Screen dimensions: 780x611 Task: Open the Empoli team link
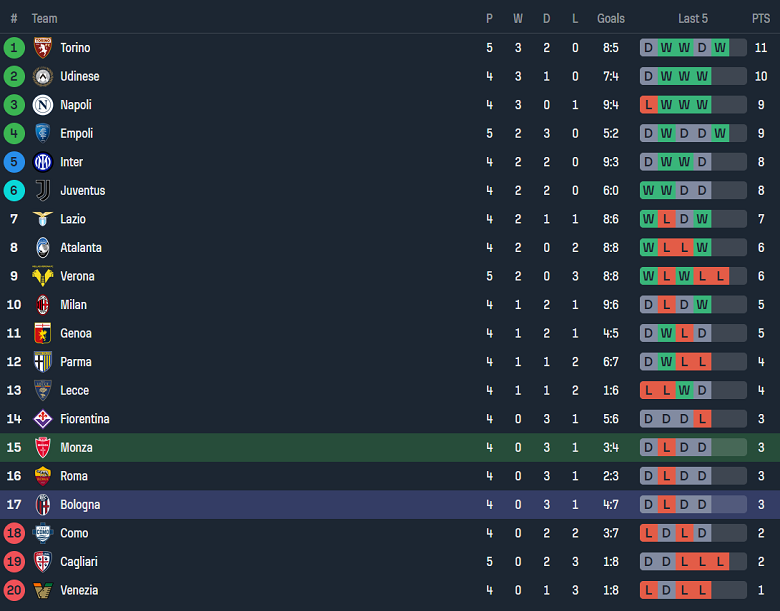pos(76,133)
